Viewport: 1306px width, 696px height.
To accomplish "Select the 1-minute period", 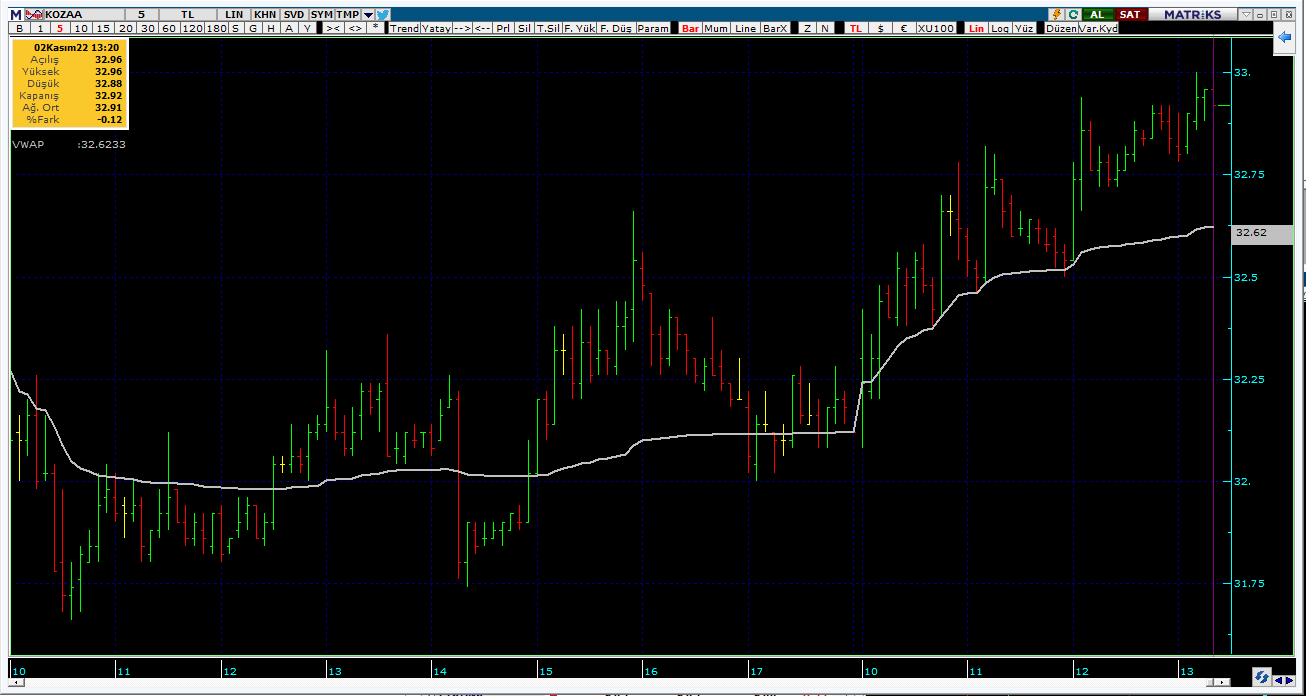I will click(x=40, y=28).
